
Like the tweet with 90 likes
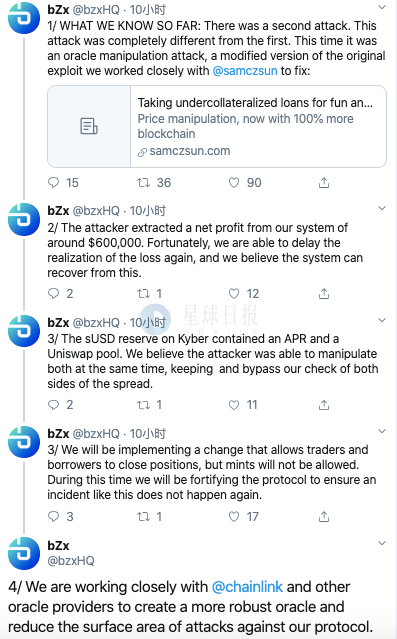click(x=234, y=183)
